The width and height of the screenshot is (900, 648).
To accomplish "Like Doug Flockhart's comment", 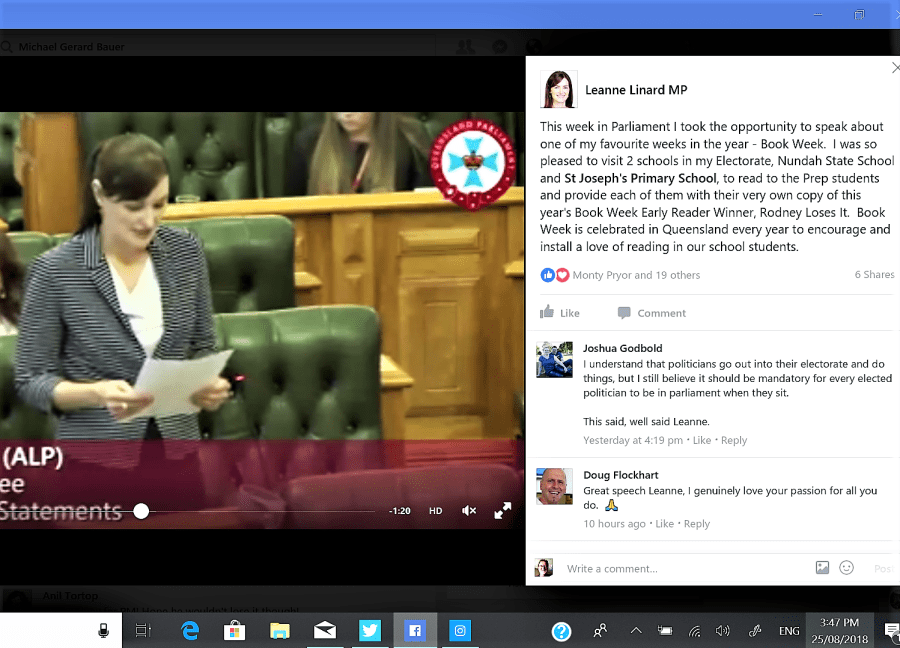I will tap(664, 524).
